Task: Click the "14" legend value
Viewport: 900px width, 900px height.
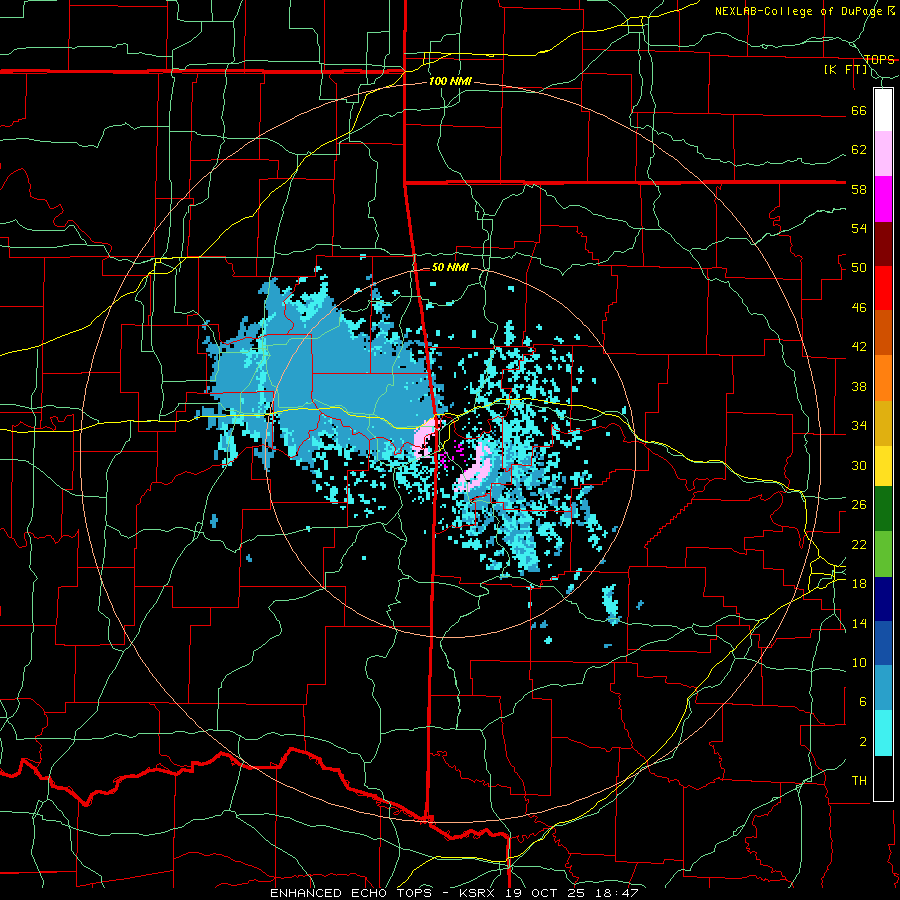Action: pos(859,623)
